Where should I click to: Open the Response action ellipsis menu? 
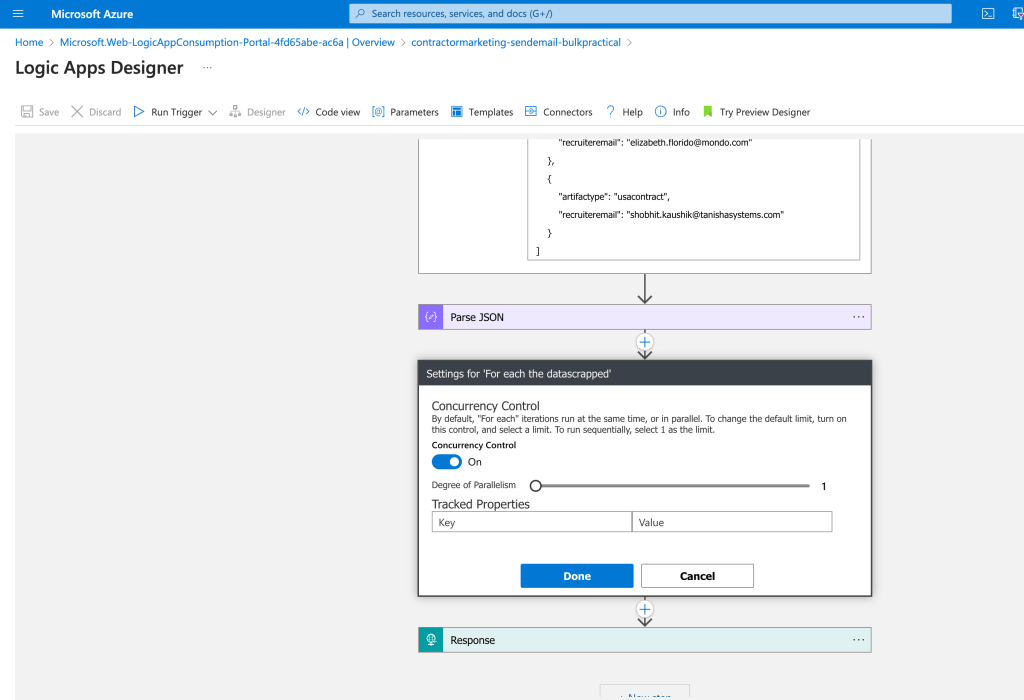coord(858,640)
